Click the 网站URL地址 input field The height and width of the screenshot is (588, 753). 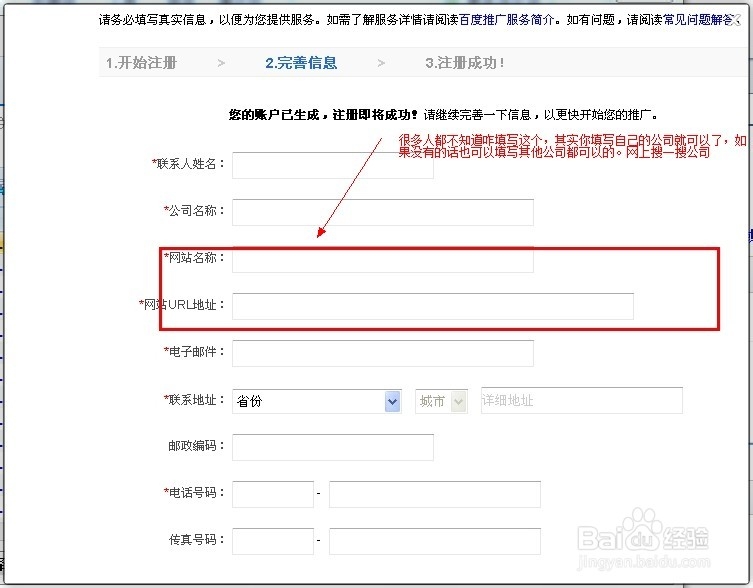point(433,306)
